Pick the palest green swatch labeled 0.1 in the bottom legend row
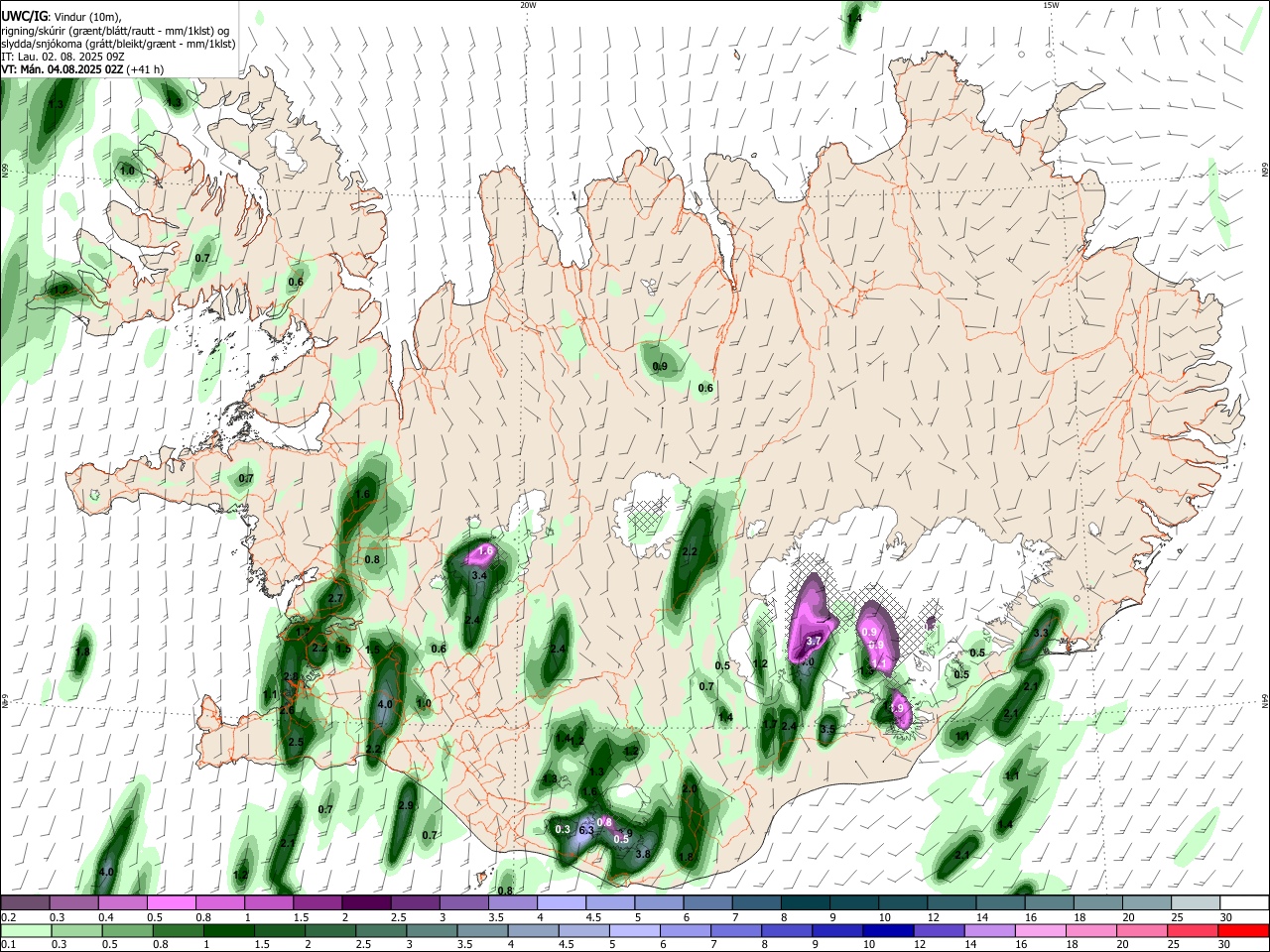The image size is (1270, 952). pos(25,930)
